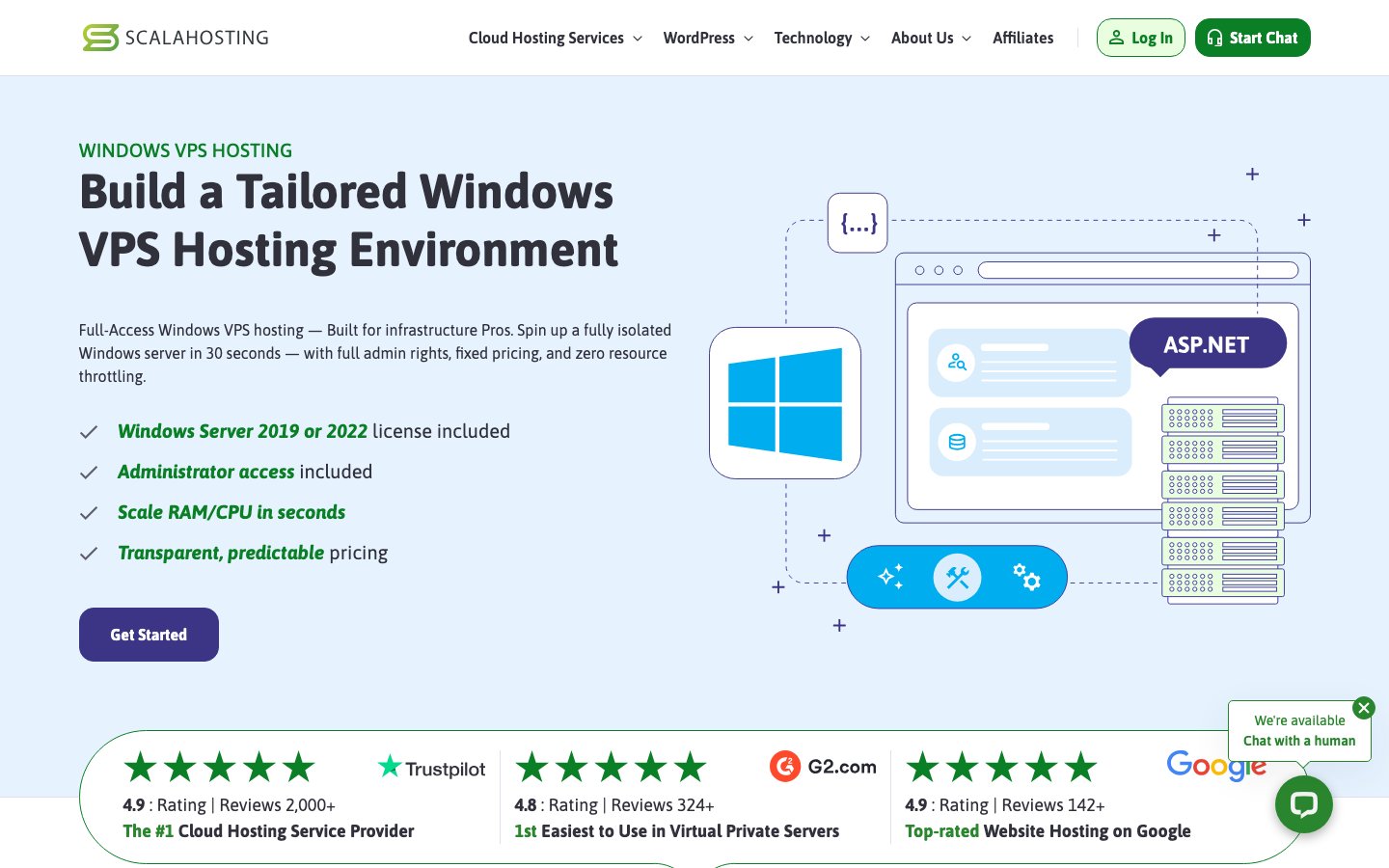Viewport: 1389px width, 868px height.
Task: Click 'Transparent, predictable' pricing text
Action: click(221, 553)
